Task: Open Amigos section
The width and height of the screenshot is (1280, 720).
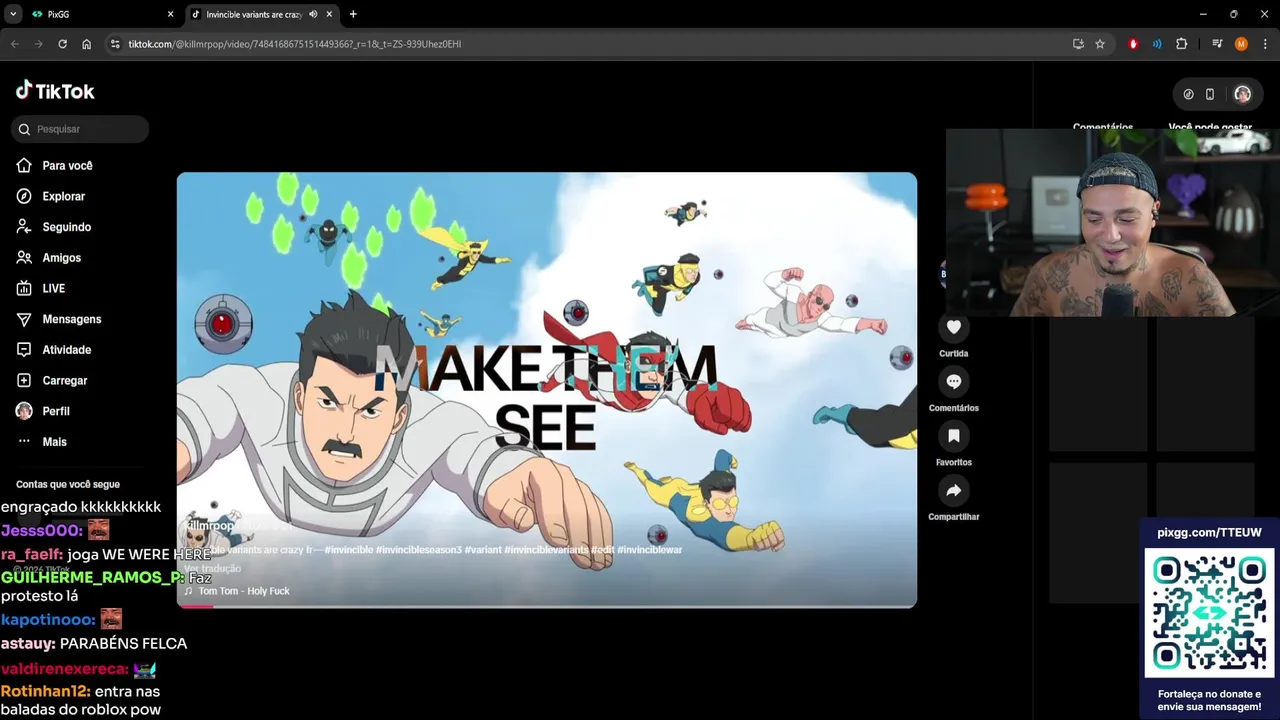Action: (48, 258)
